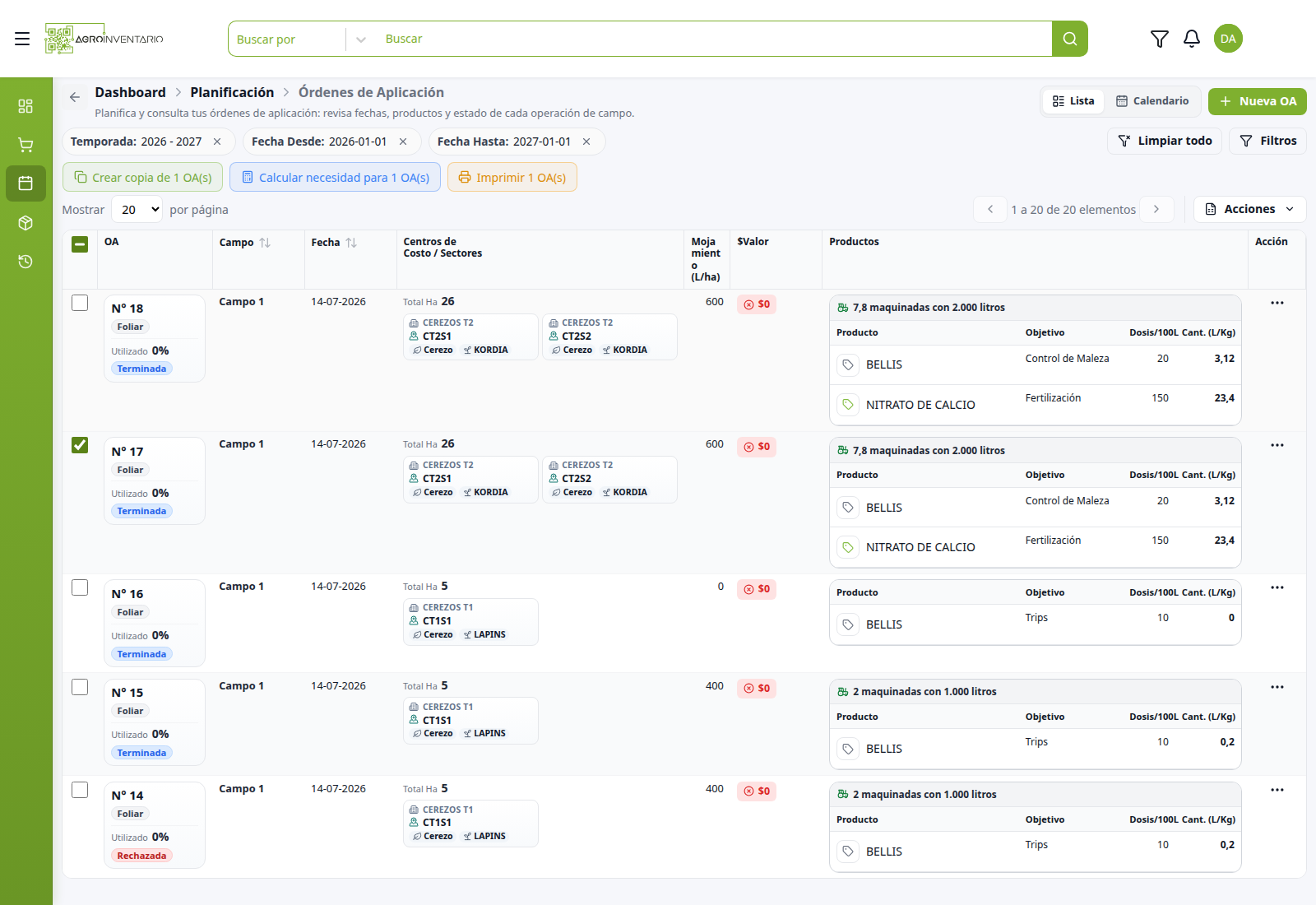1316x905 pixels.
Task: Click the bell notifications icon
Action: 1192,39
